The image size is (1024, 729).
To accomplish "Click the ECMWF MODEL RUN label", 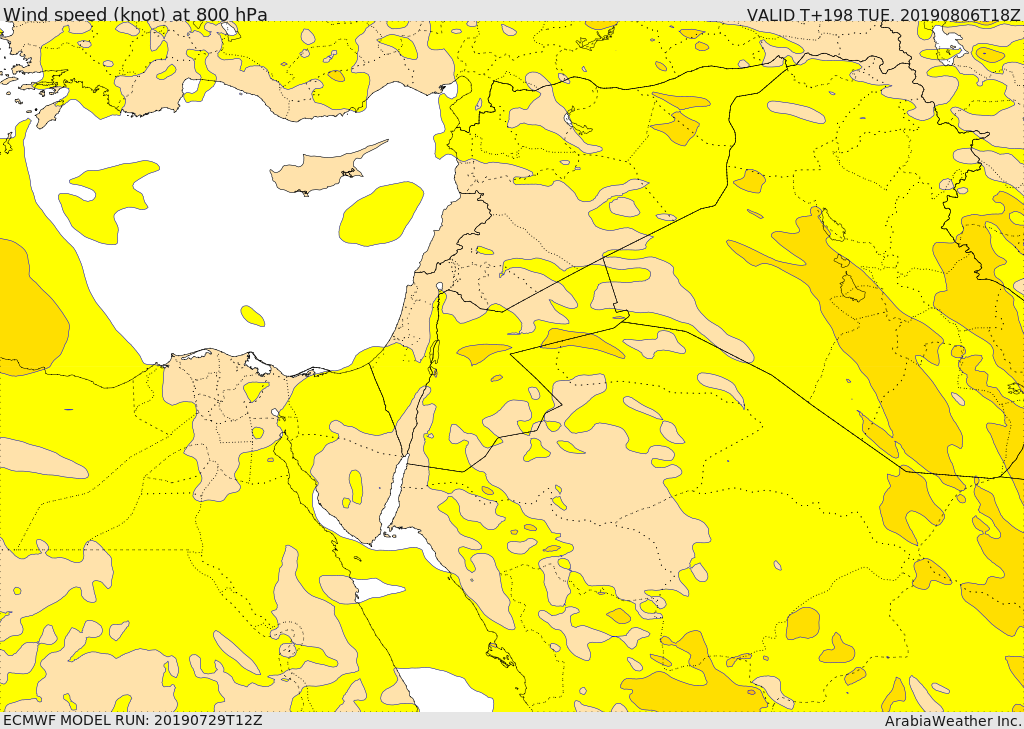I will [x=133, y=720].
